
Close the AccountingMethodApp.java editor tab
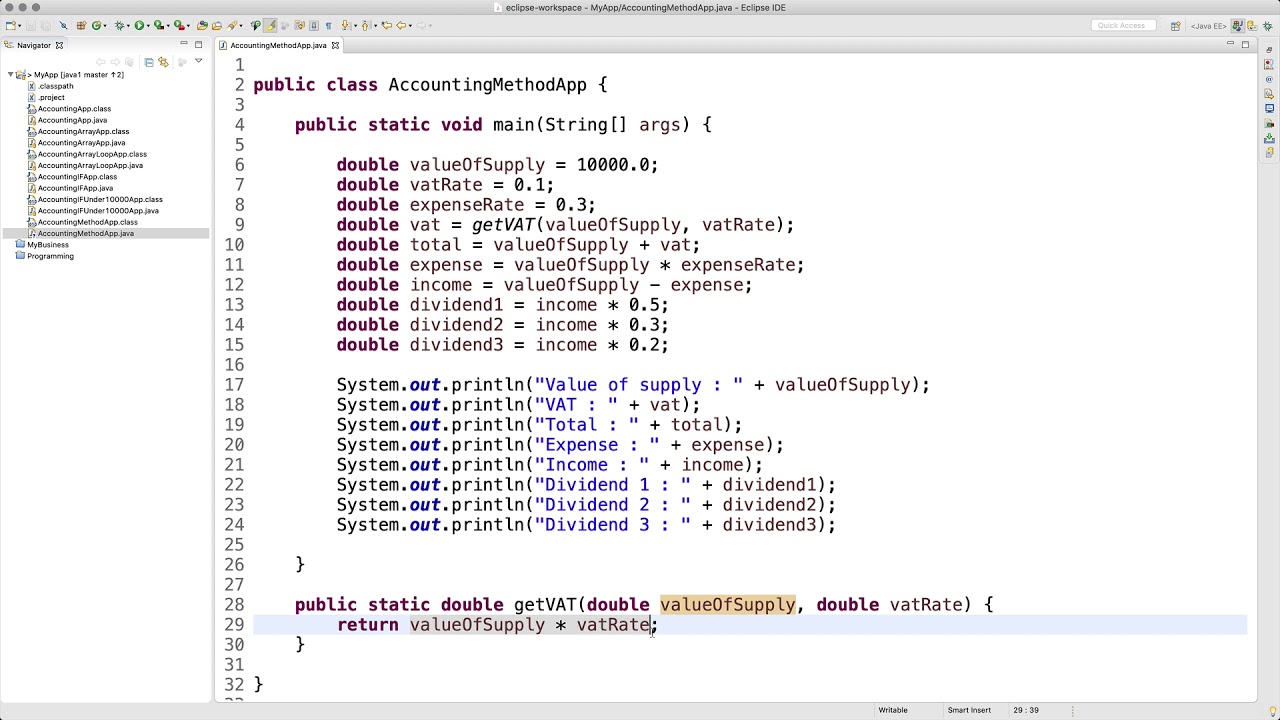pyautogui.click(x=335, y=45)
